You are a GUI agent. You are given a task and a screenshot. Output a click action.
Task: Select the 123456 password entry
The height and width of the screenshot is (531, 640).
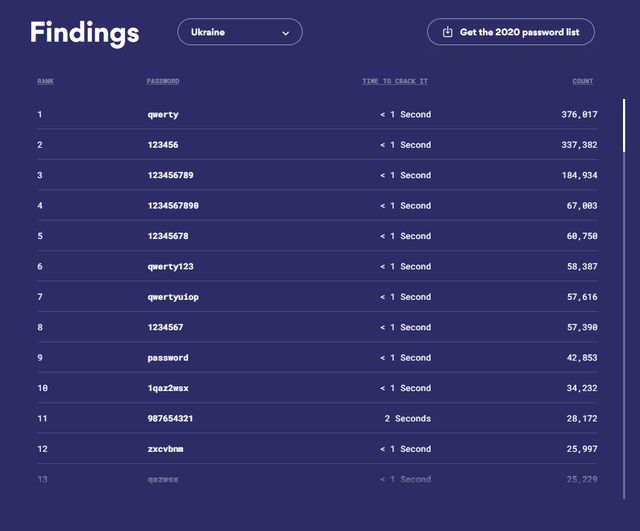click(163, 145)
